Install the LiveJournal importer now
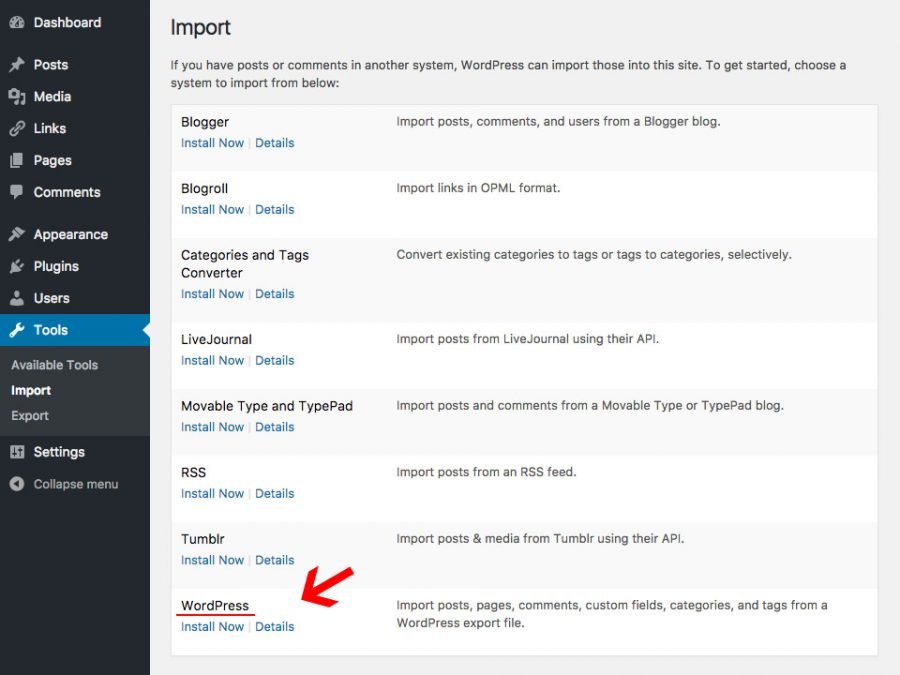This screenshot has width=900, height=675. click(x=212, y=360)
